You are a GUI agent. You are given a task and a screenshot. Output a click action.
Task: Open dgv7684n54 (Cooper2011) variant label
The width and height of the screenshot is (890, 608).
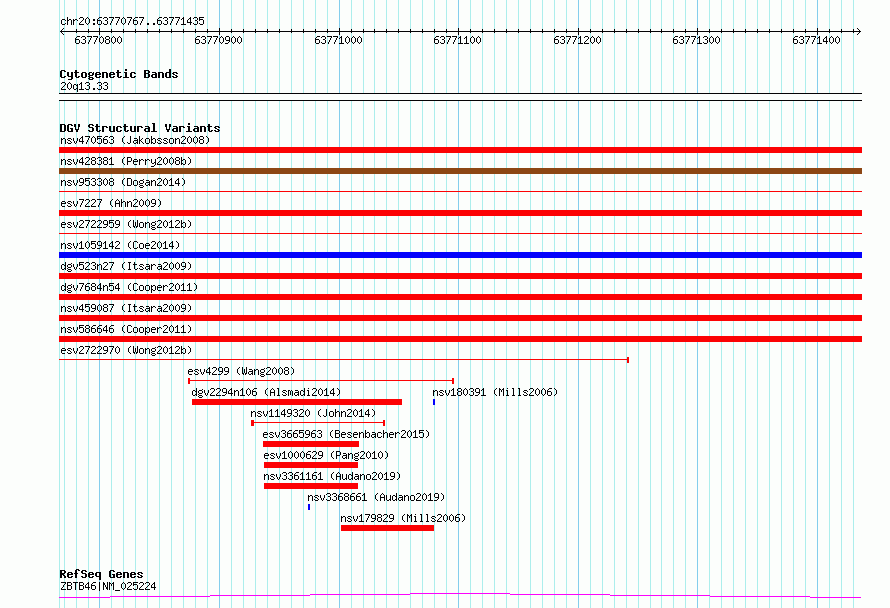pyautogui.click(x=129, y=287)
